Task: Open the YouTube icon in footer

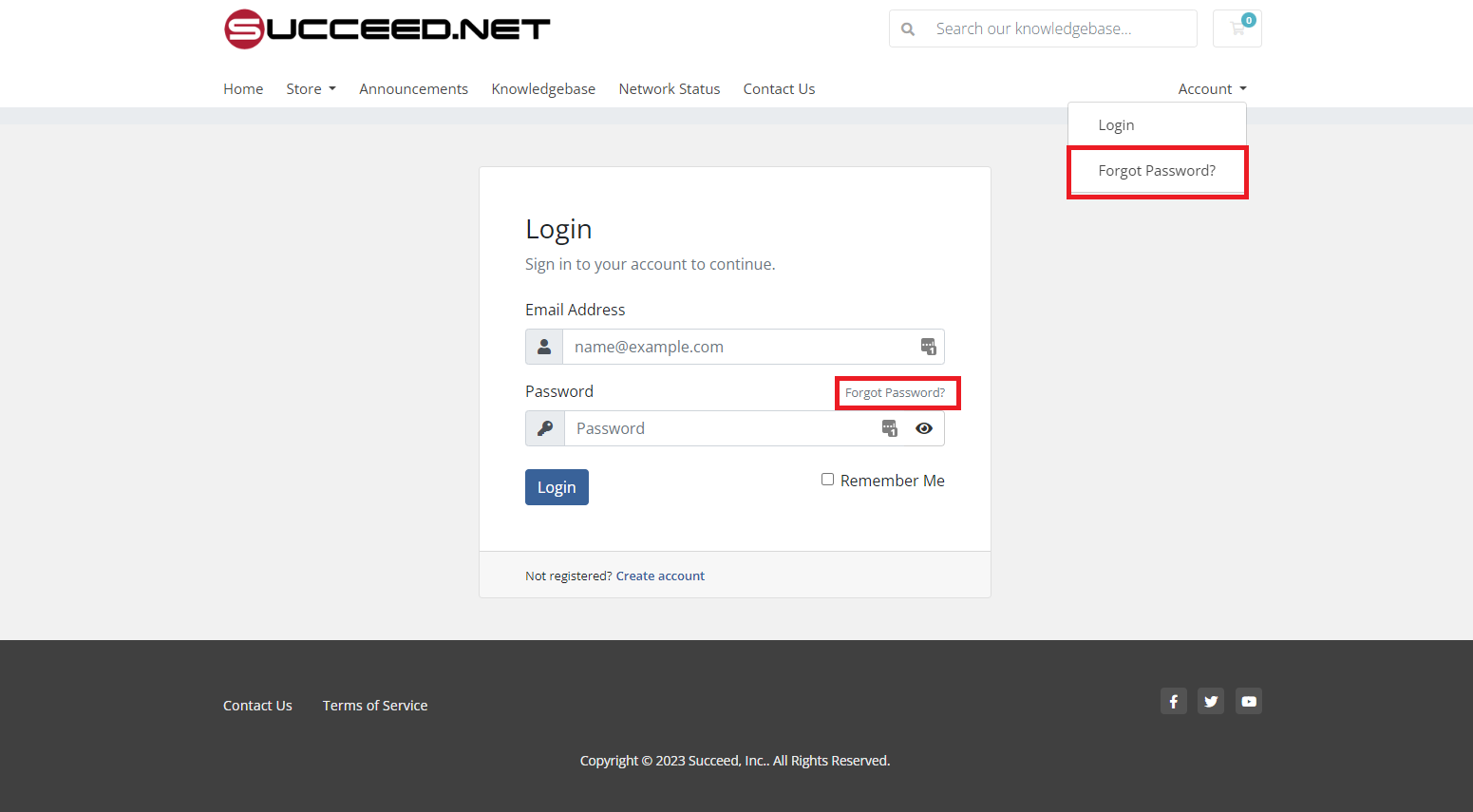Action: (1249, 700)
